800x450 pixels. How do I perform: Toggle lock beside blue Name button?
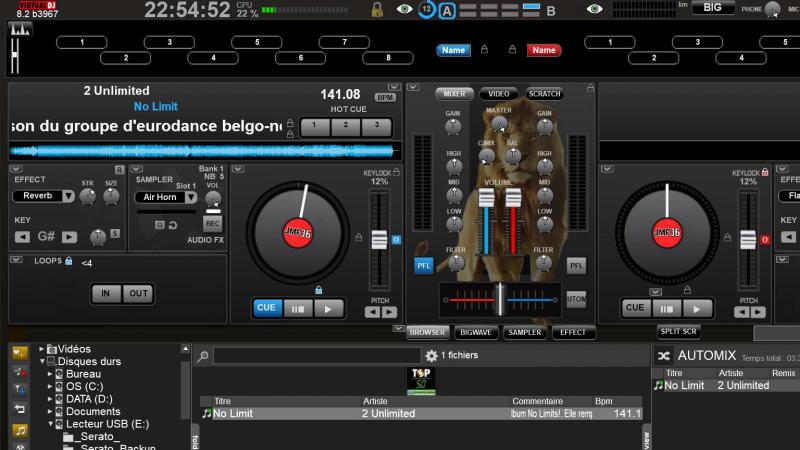[484, 49]
